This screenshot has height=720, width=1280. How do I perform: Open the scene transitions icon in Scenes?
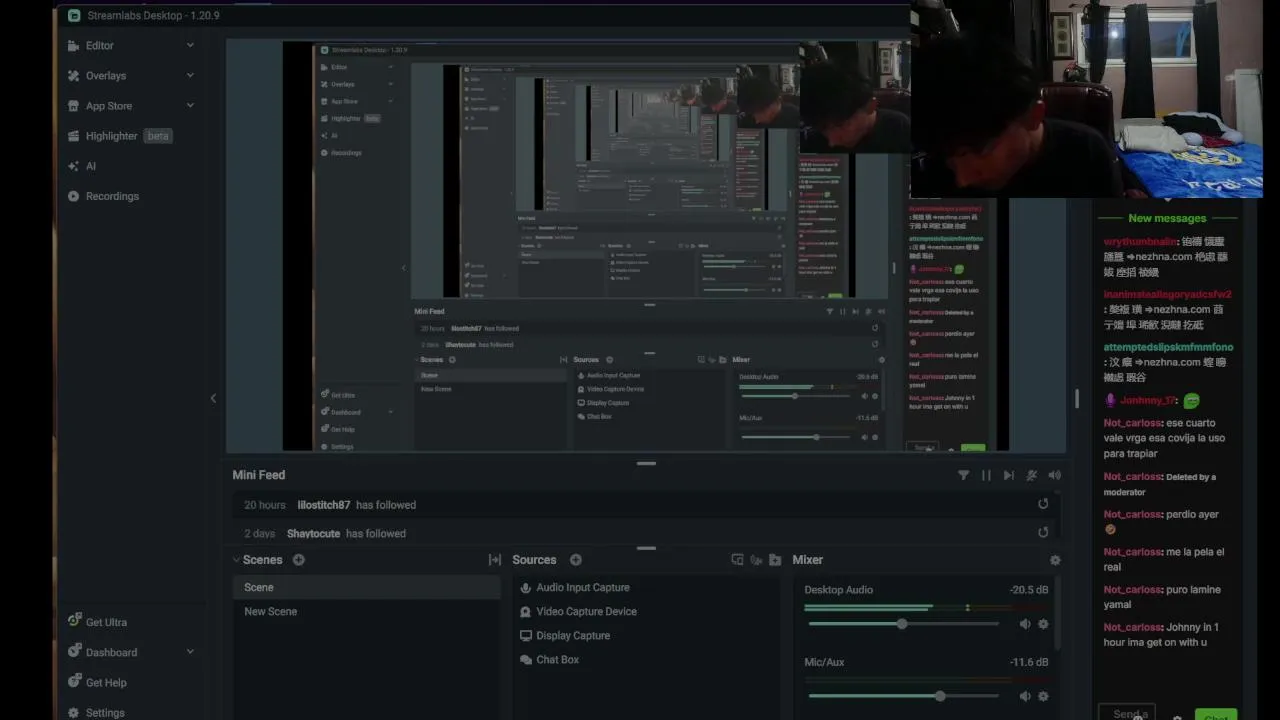click(x=494, y=560)
